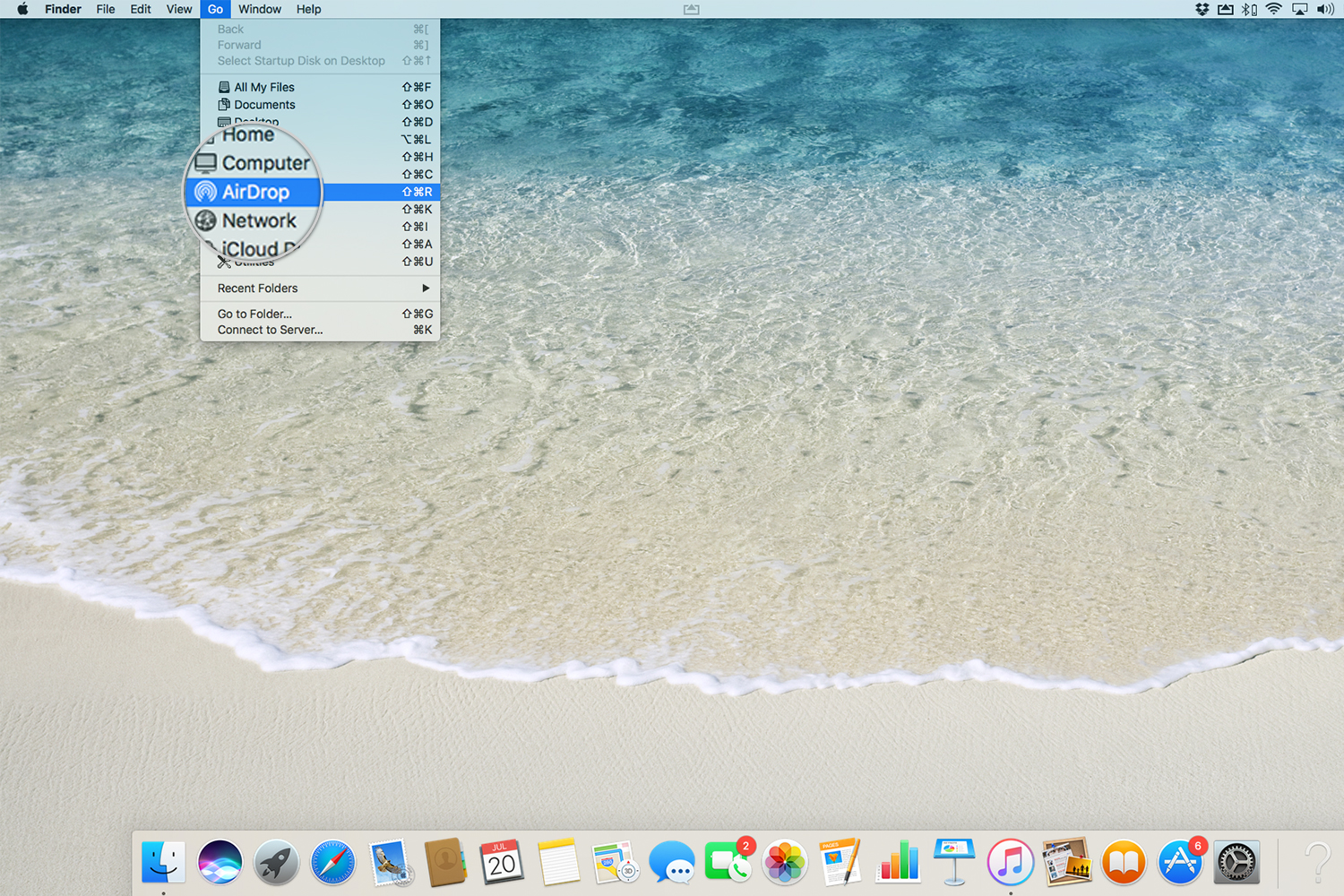Image resolution: width=1344 pixels, height=896 pixels.
Task: Open Messages speech bubble icon
Action: [671, 863]
